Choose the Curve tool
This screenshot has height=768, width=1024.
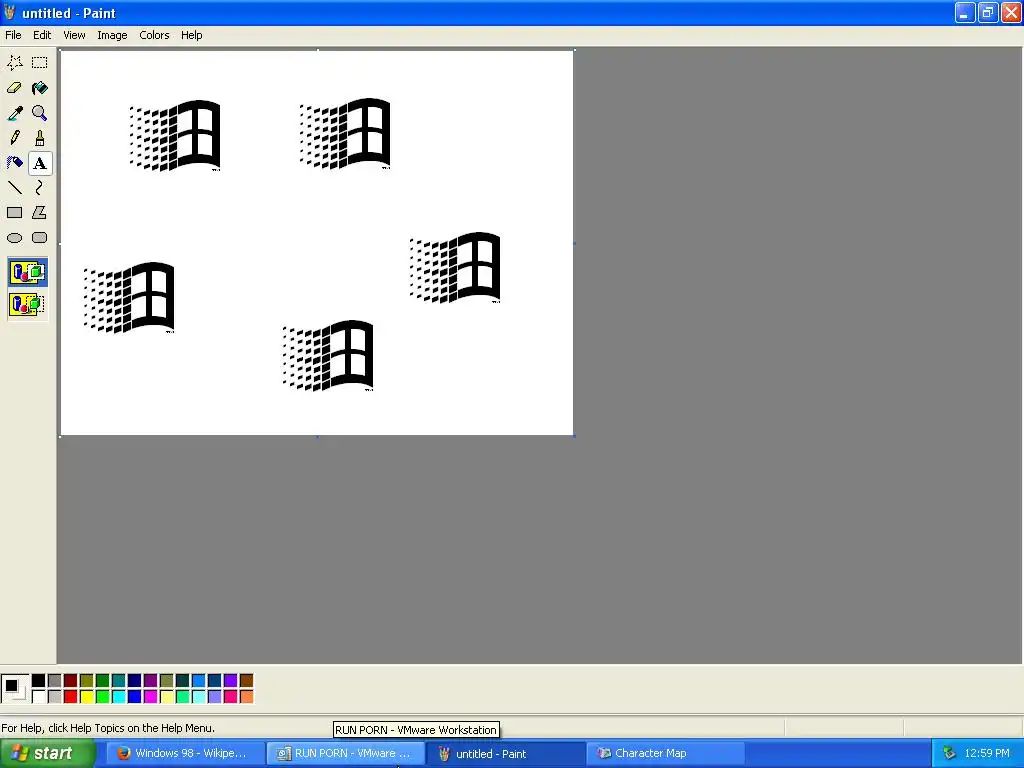tap(40, 187)
